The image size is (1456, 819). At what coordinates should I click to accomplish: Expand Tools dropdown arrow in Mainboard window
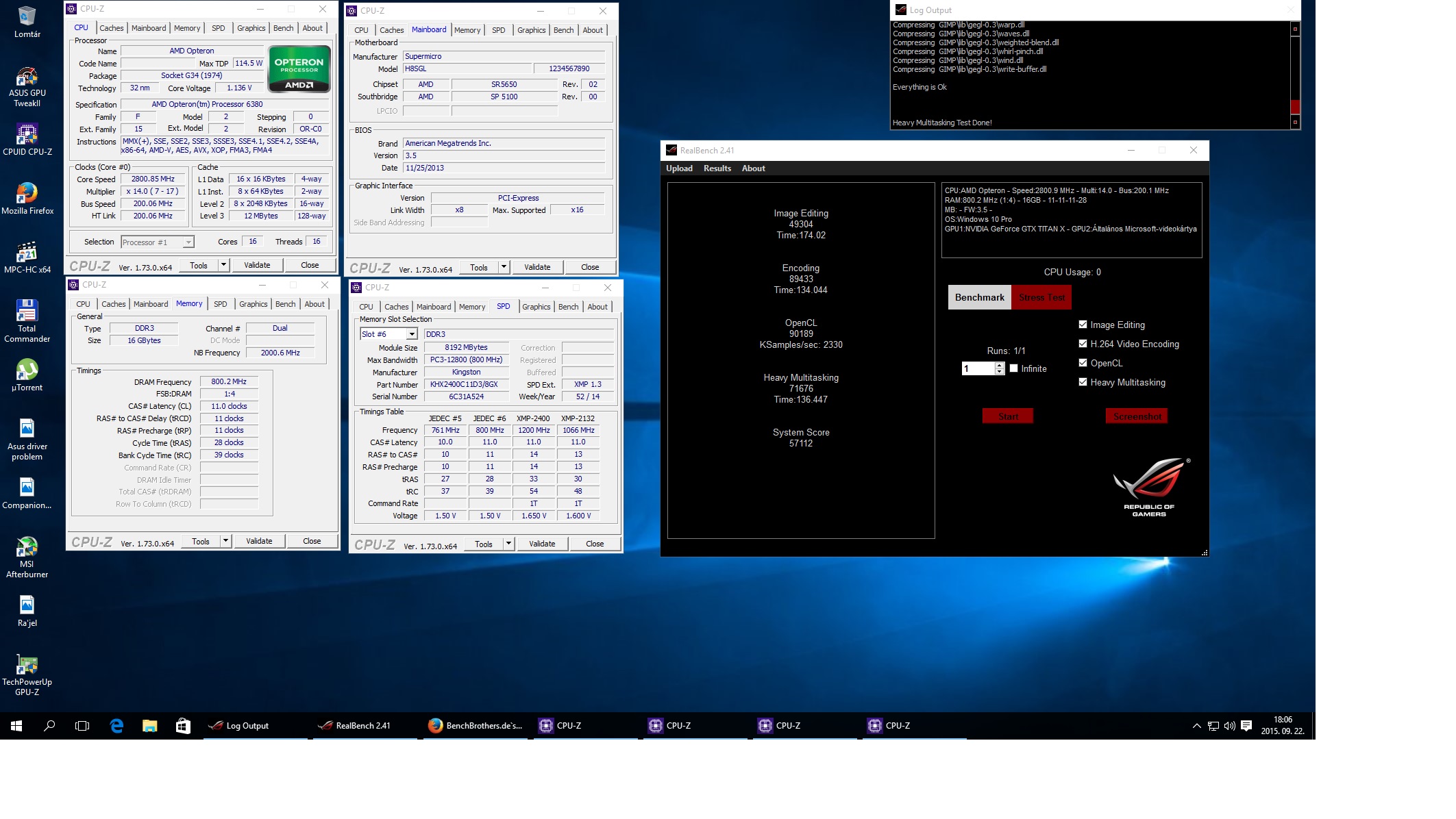pyautogui.click(x=504, y=267)
